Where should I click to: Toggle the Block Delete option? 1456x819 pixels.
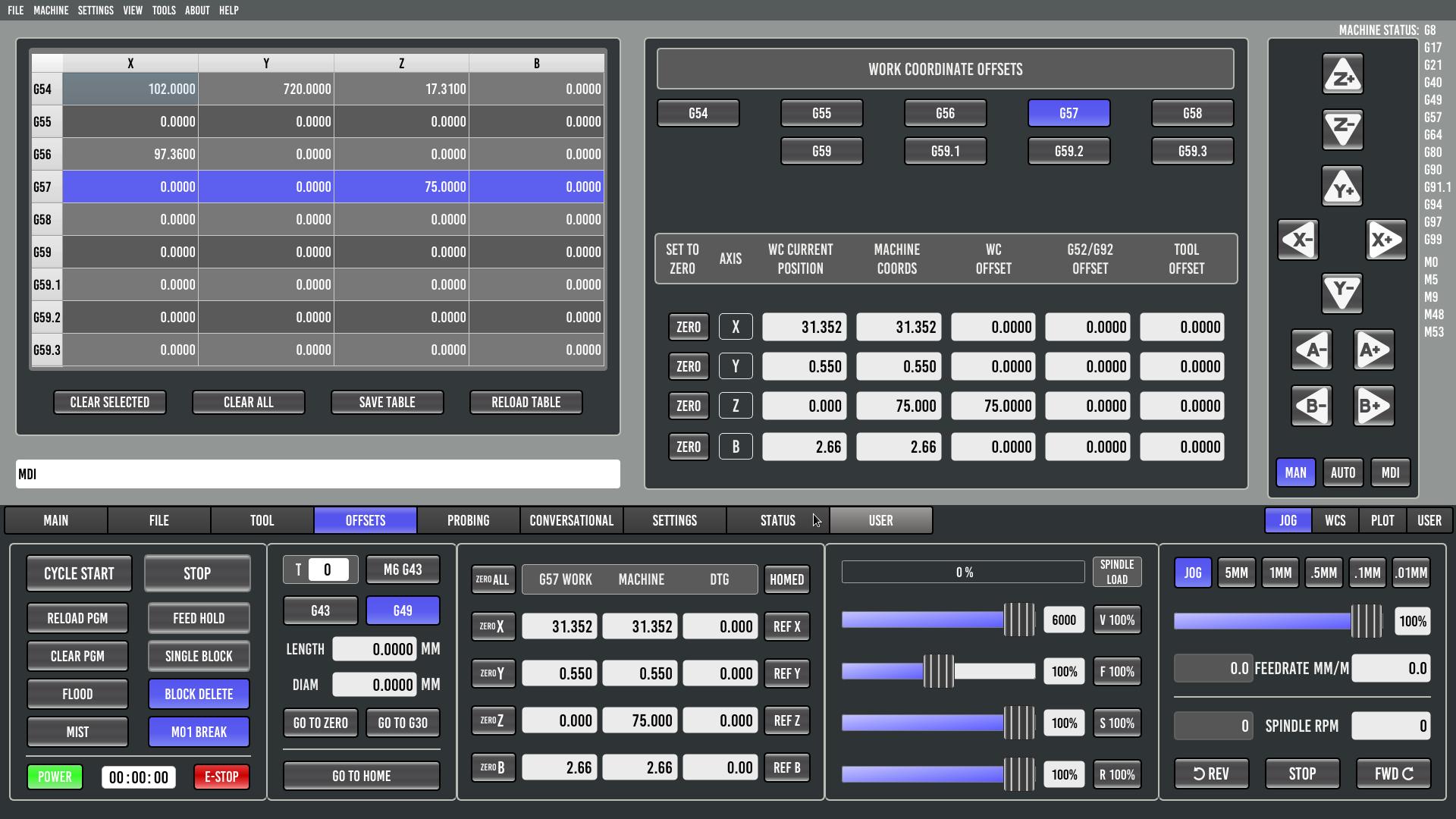(x=199, y=694)
